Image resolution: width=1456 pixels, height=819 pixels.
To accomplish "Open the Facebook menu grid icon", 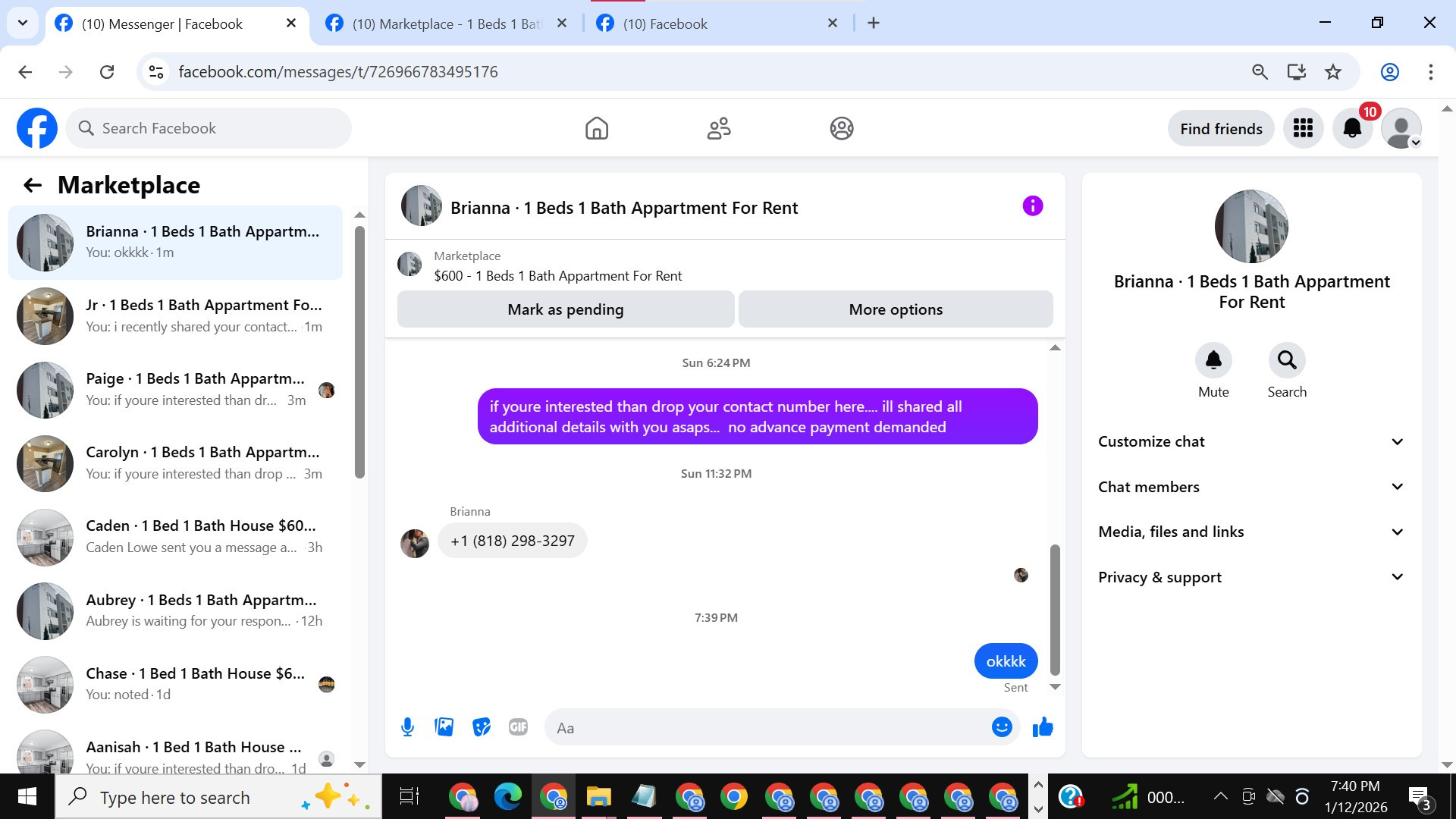I will coord(1303,129).
